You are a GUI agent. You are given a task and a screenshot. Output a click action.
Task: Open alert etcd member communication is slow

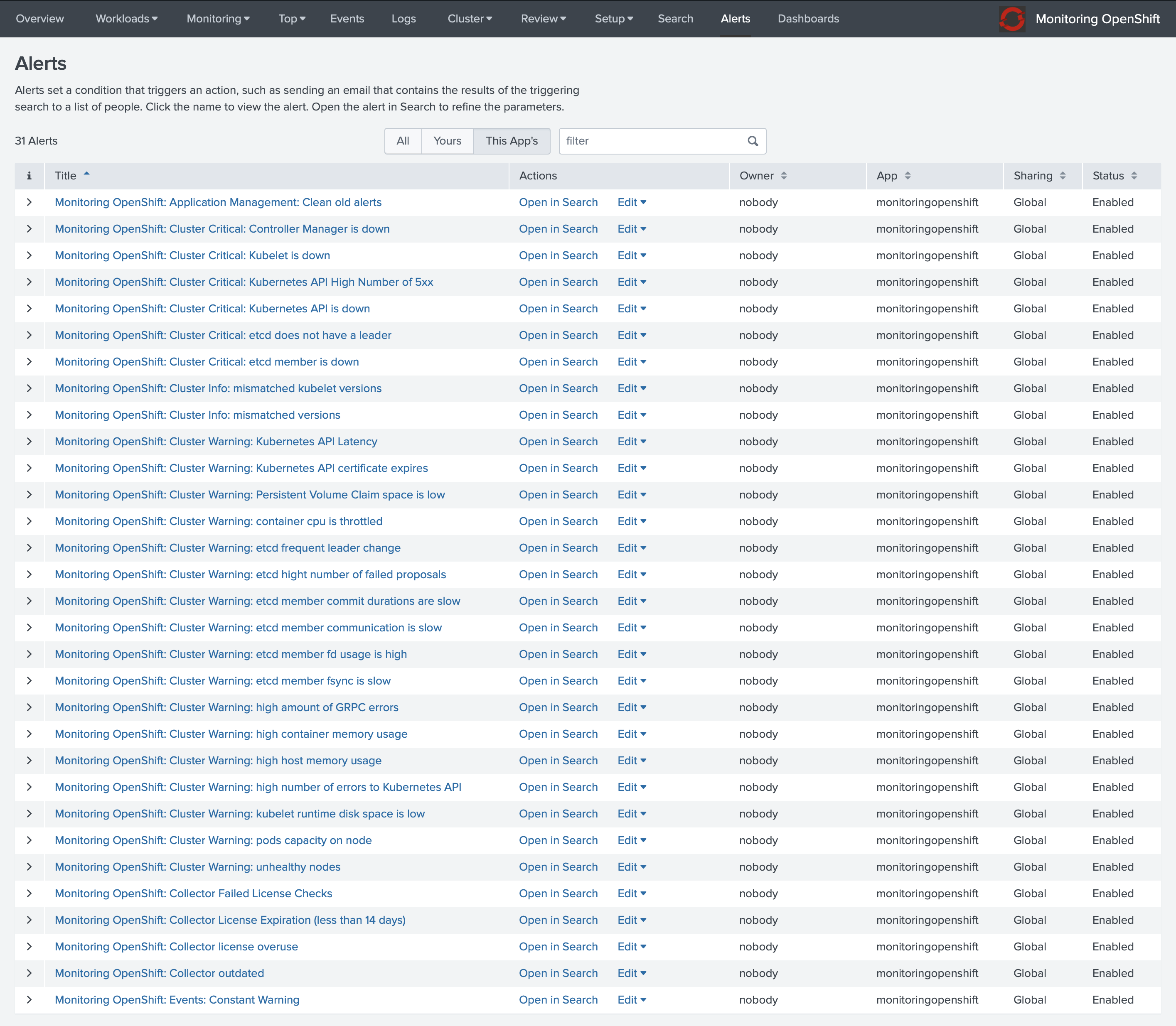[248, 628]
